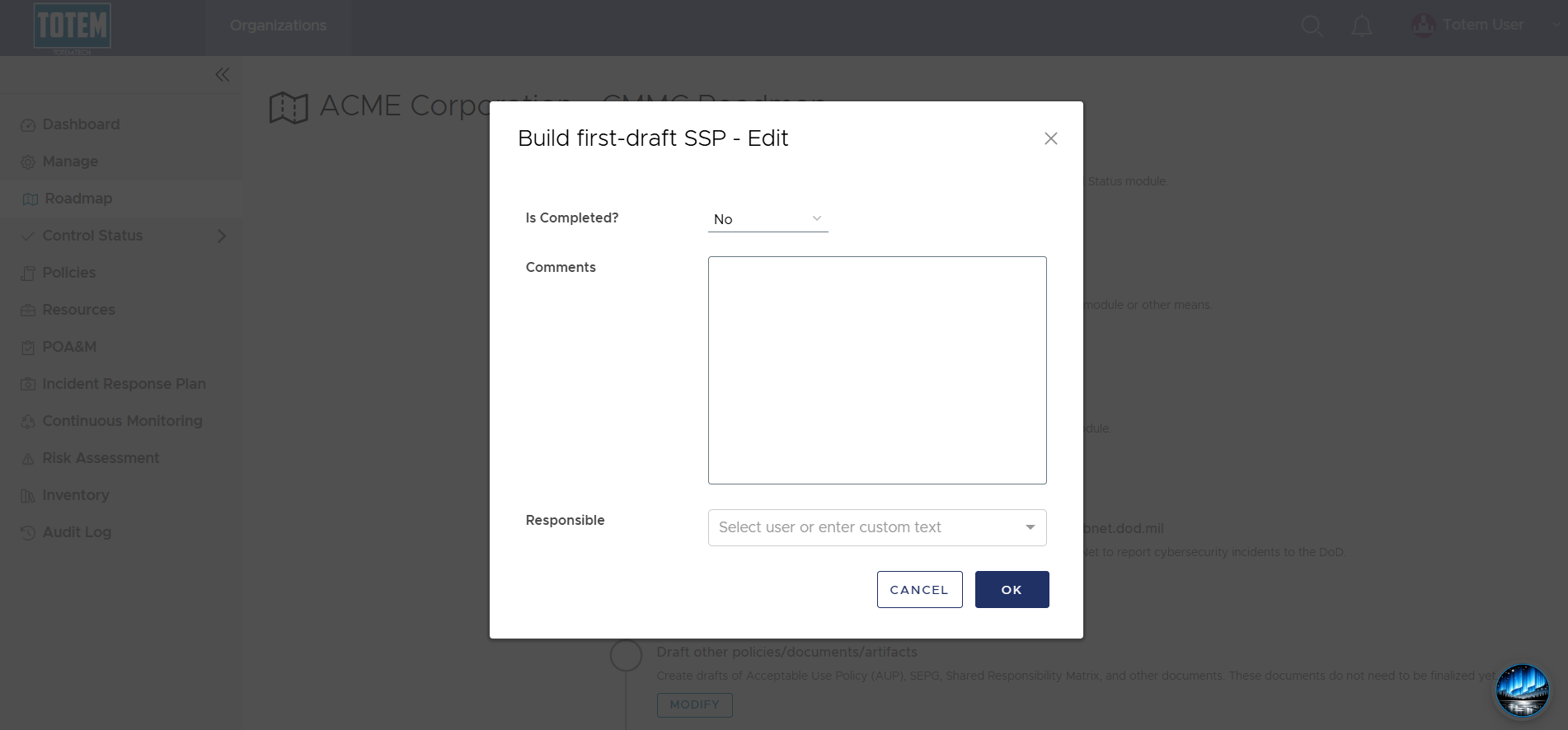Click the step circle for Draft other policies
The width and height of the screenshot is (1568, 730).
(x=626, y=656)
